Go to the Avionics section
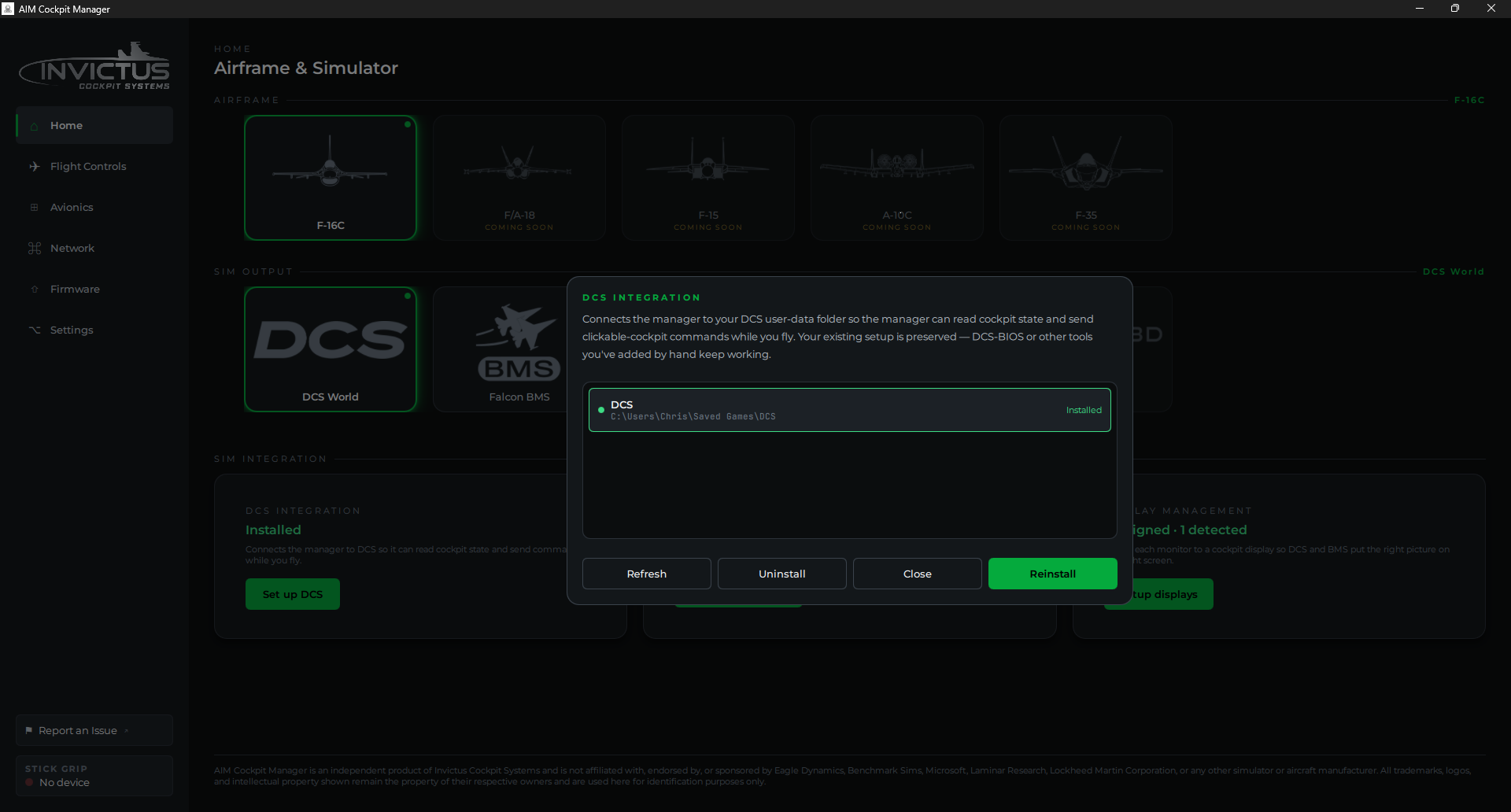Screen dimensions: 1511x812 94,208
